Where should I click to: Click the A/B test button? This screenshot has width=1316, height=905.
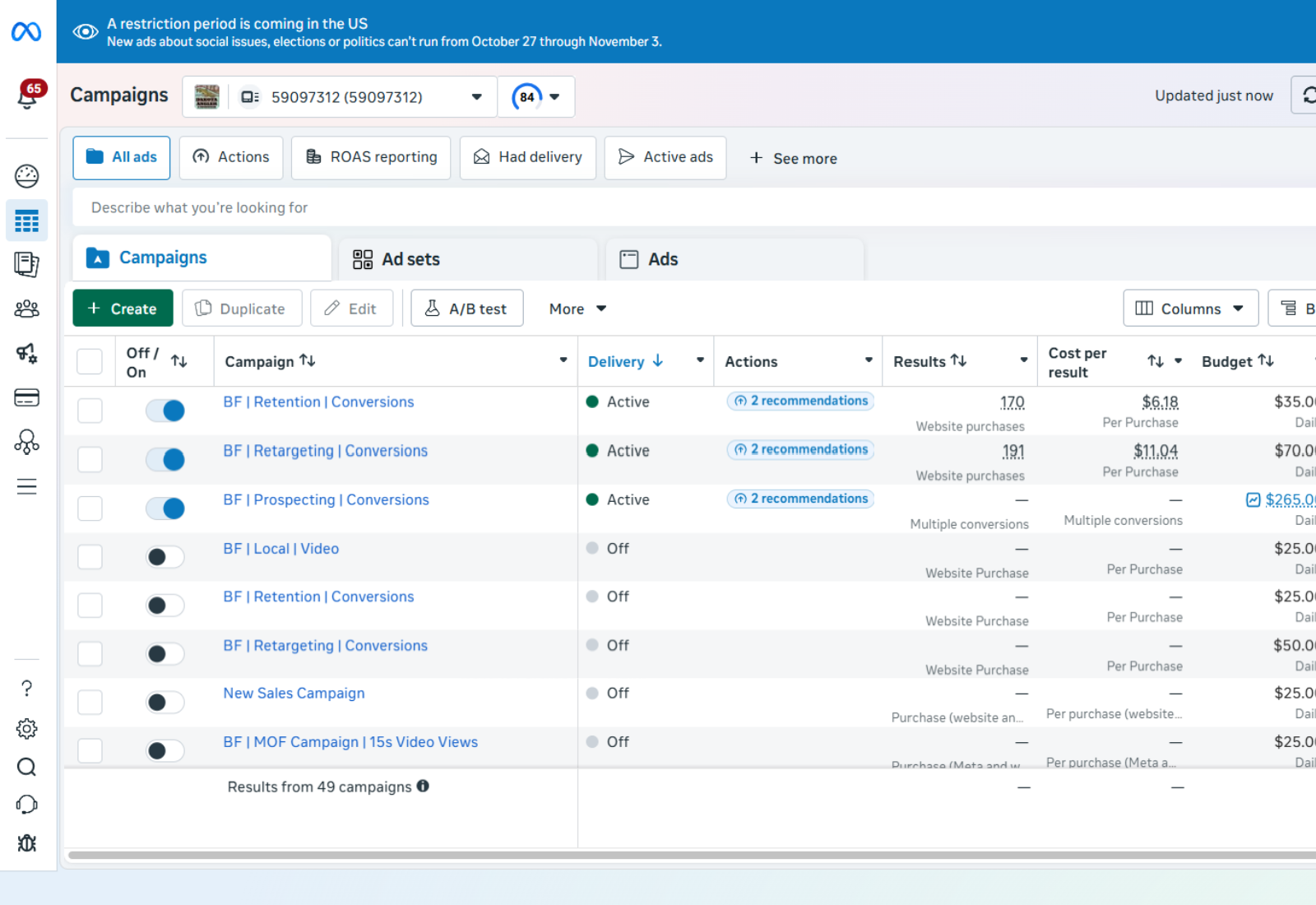(467, 309)
